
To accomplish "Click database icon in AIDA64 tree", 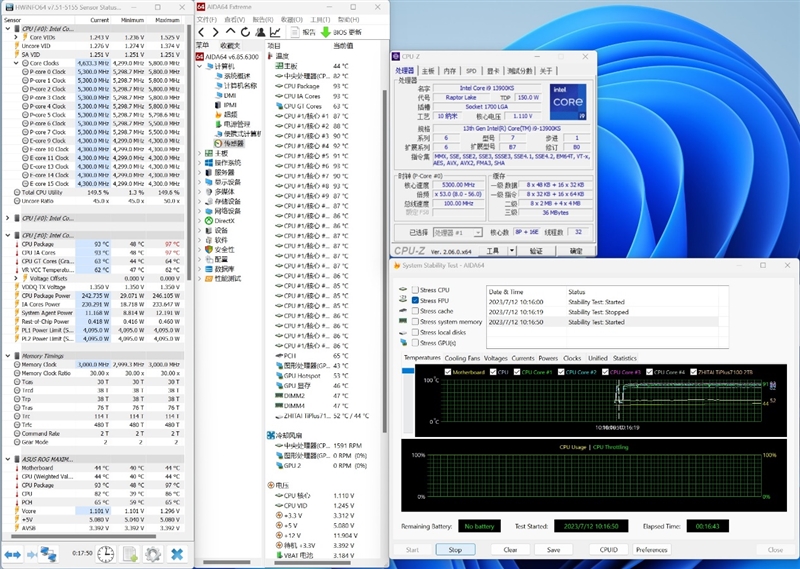I will 209,269.
